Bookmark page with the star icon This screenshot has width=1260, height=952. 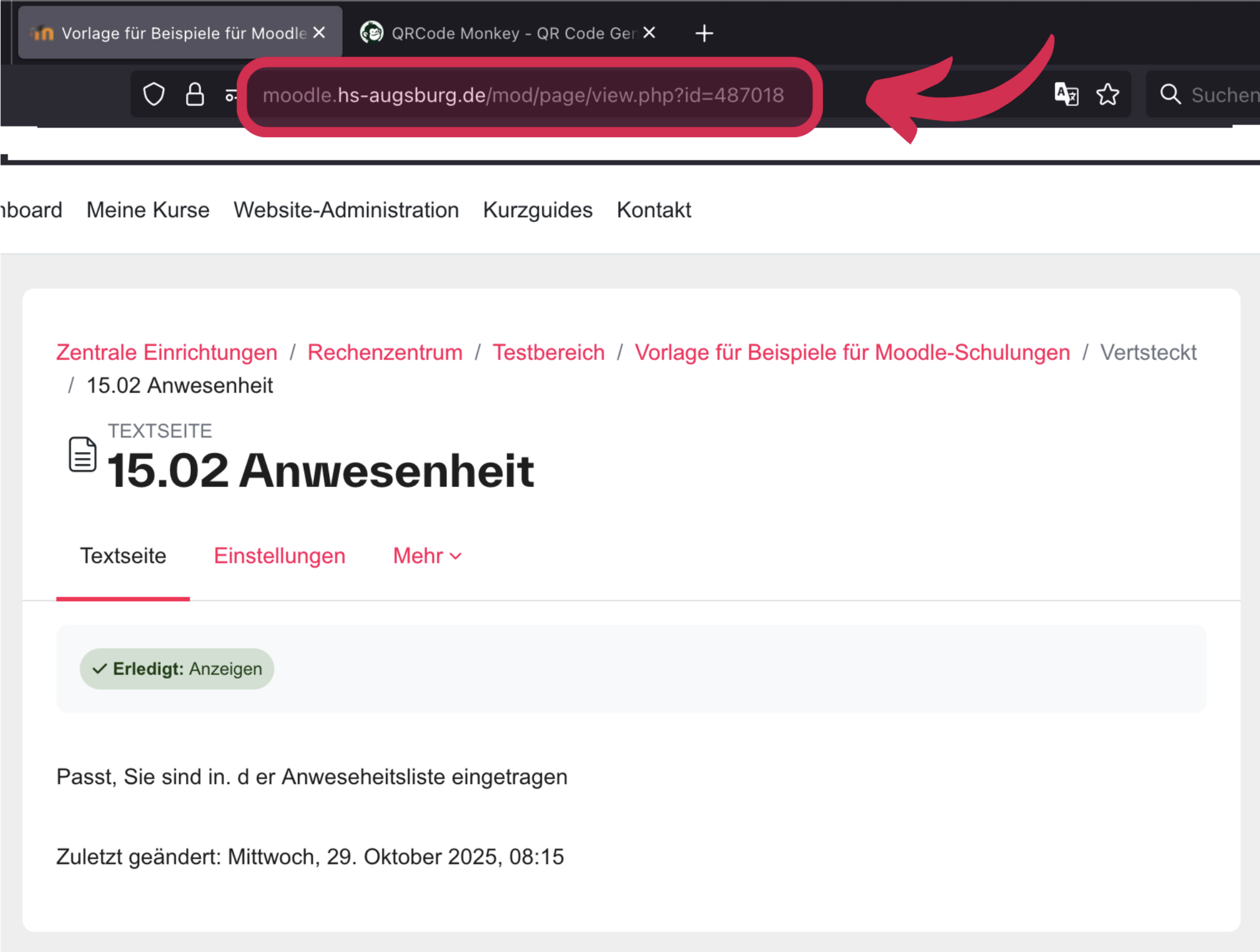(x=1108, y=94)
